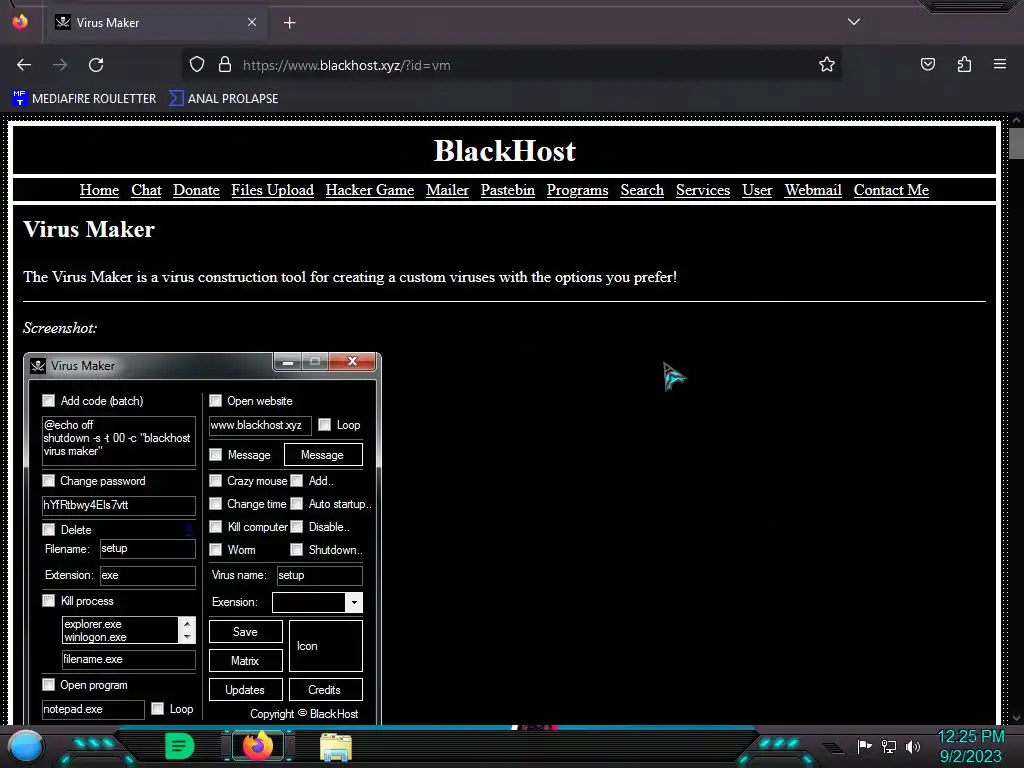Open the extensions puzzle icon
Screen dimensions: 1024x768
coord(964,65)
